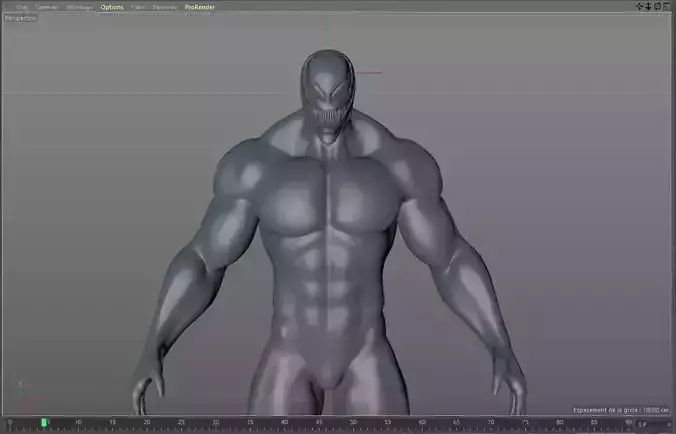
Task: Select the green playhead on the timeline
Action: point(44,423)
